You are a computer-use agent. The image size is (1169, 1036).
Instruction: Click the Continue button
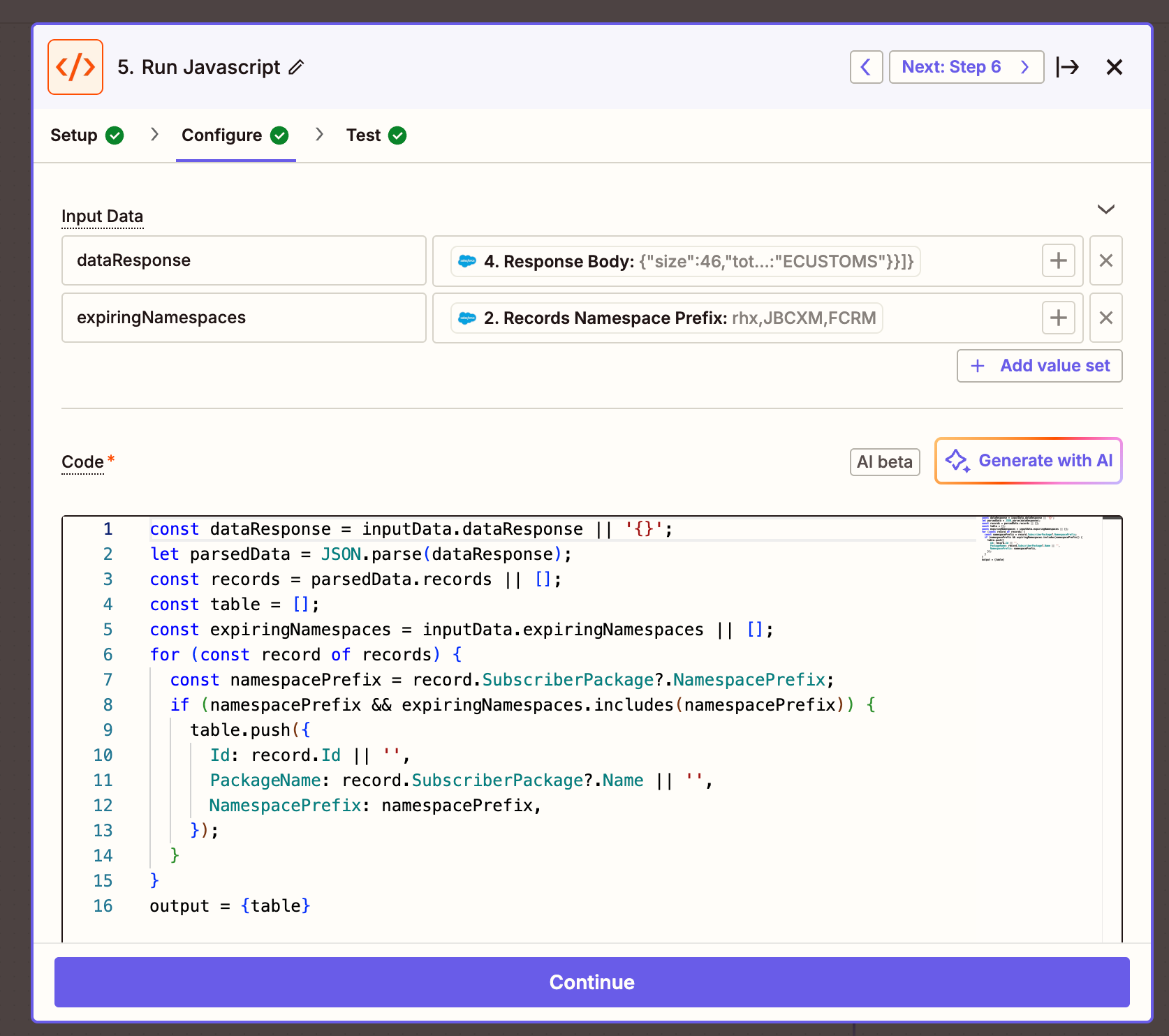(x=592, y=982)
